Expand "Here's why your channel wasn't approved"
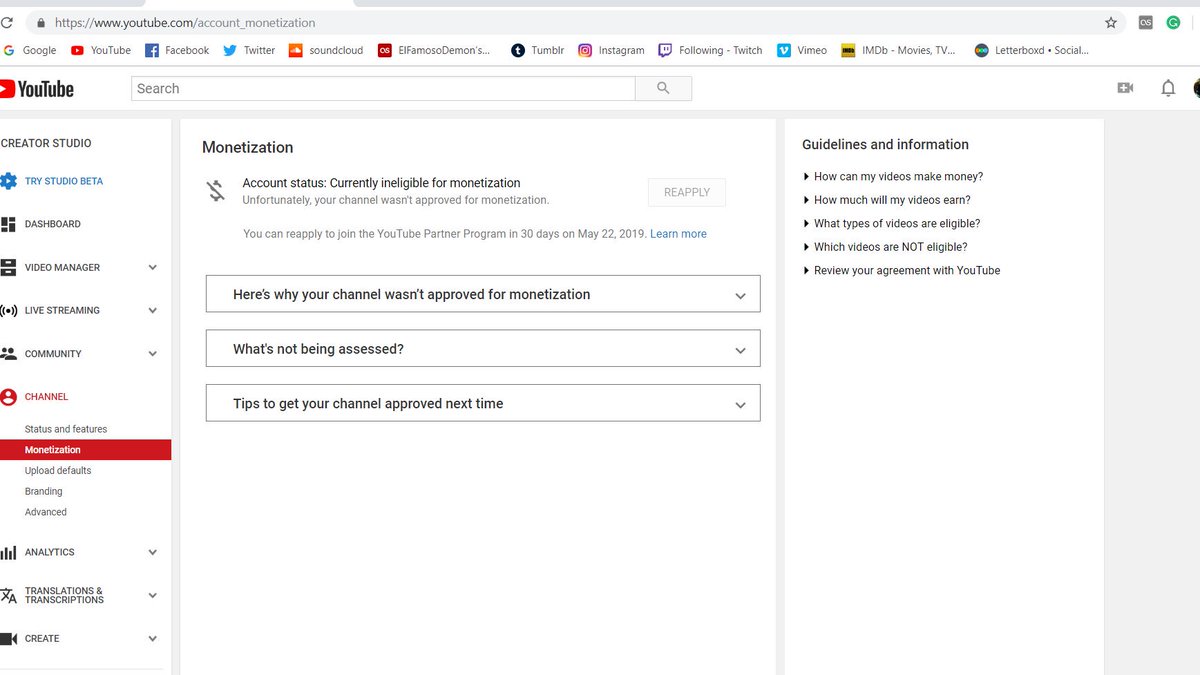The image size is (1200, 675). pos(483,294)
